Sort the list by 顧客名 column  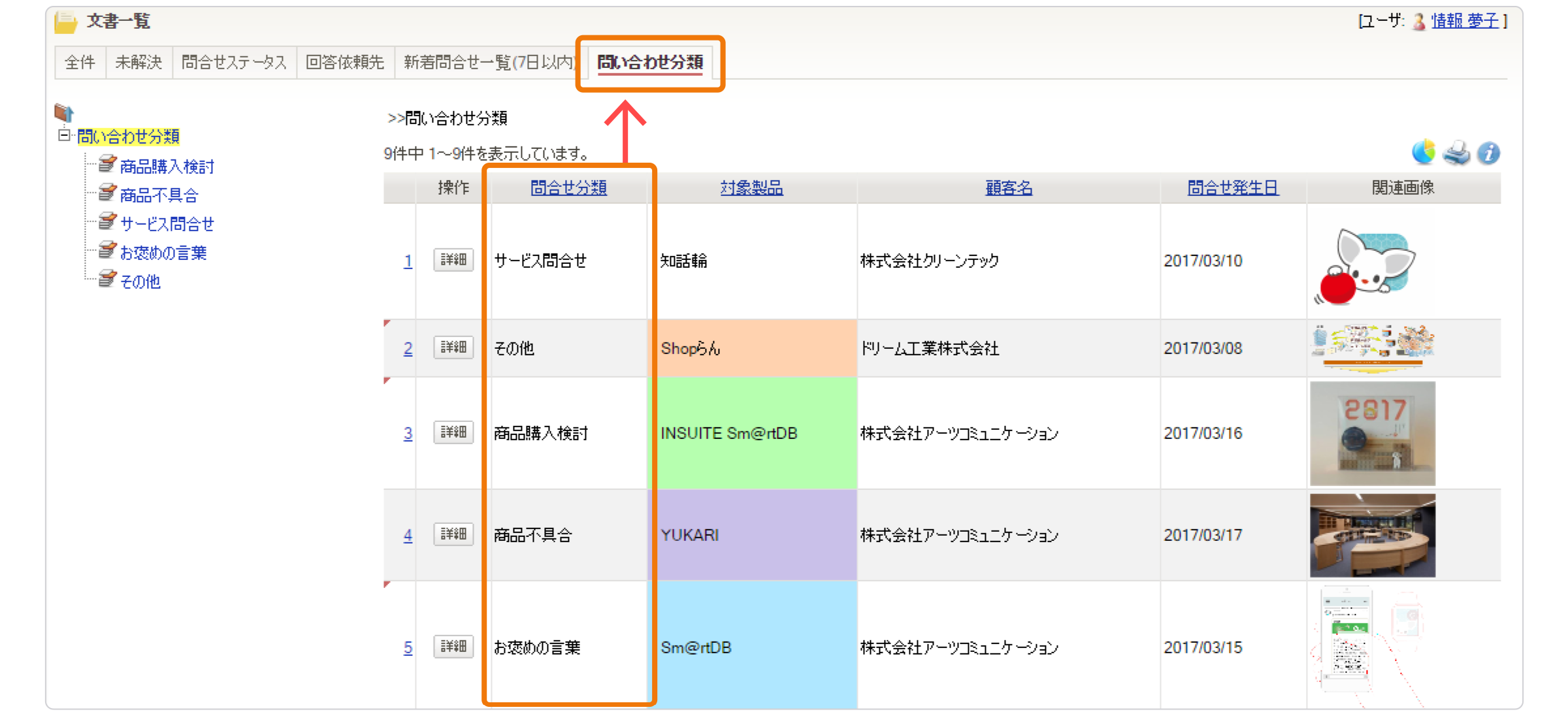[1007, 187]
